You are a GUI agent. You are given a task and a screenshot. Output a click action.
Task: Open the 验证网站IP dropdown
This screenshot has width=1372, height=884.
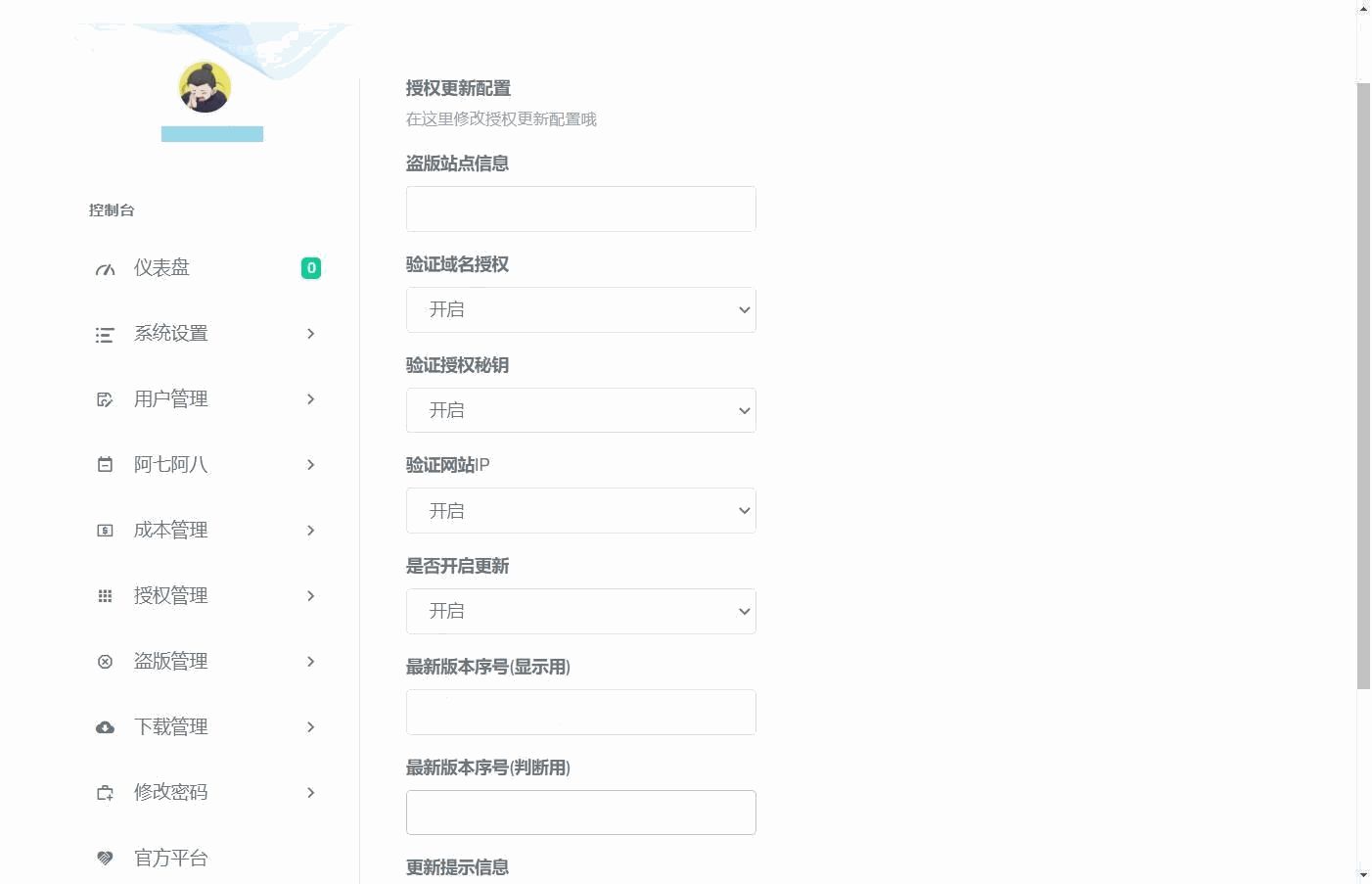pos(580,511)
